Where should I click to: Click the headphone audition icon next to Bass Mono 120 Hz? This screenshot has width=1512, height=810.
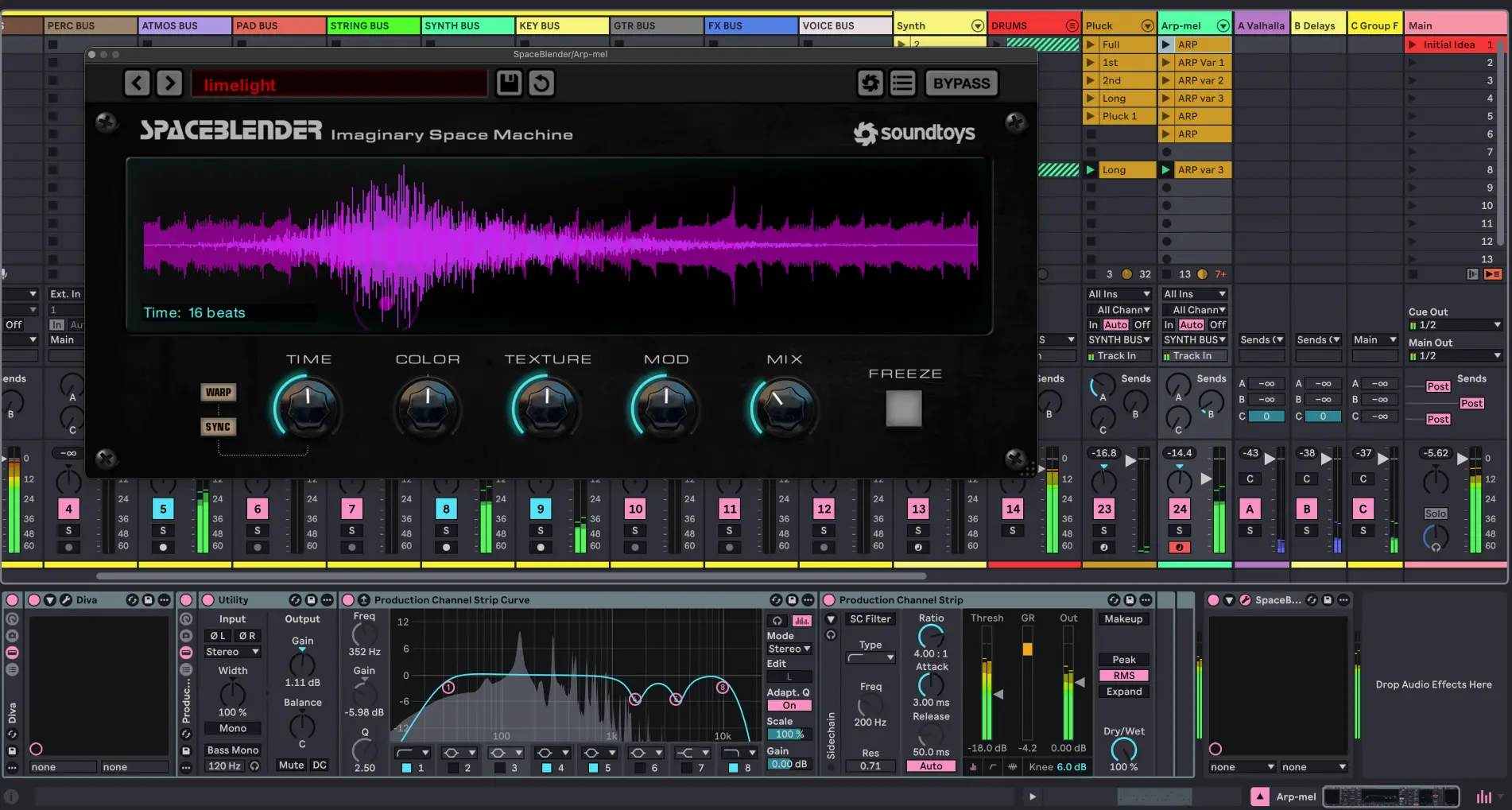click(x=254, y=766)
